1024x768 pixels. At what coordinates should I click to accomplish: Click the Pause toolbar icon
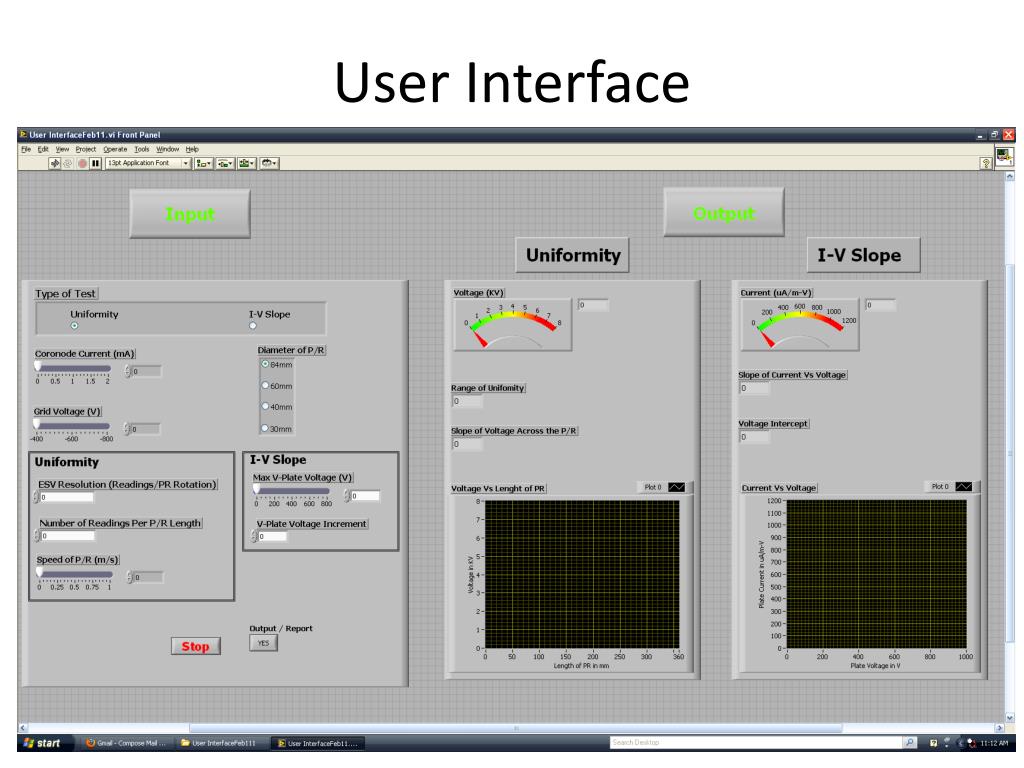click(x=95, y=163)
